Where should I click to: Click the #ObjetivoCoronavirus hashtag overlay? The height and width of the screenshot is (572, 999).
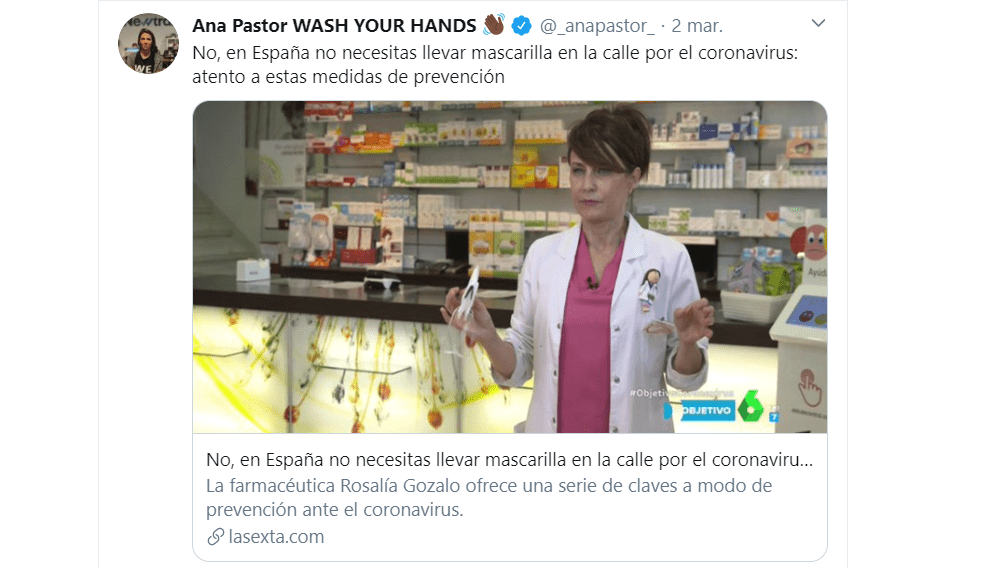tap(680, 393)
